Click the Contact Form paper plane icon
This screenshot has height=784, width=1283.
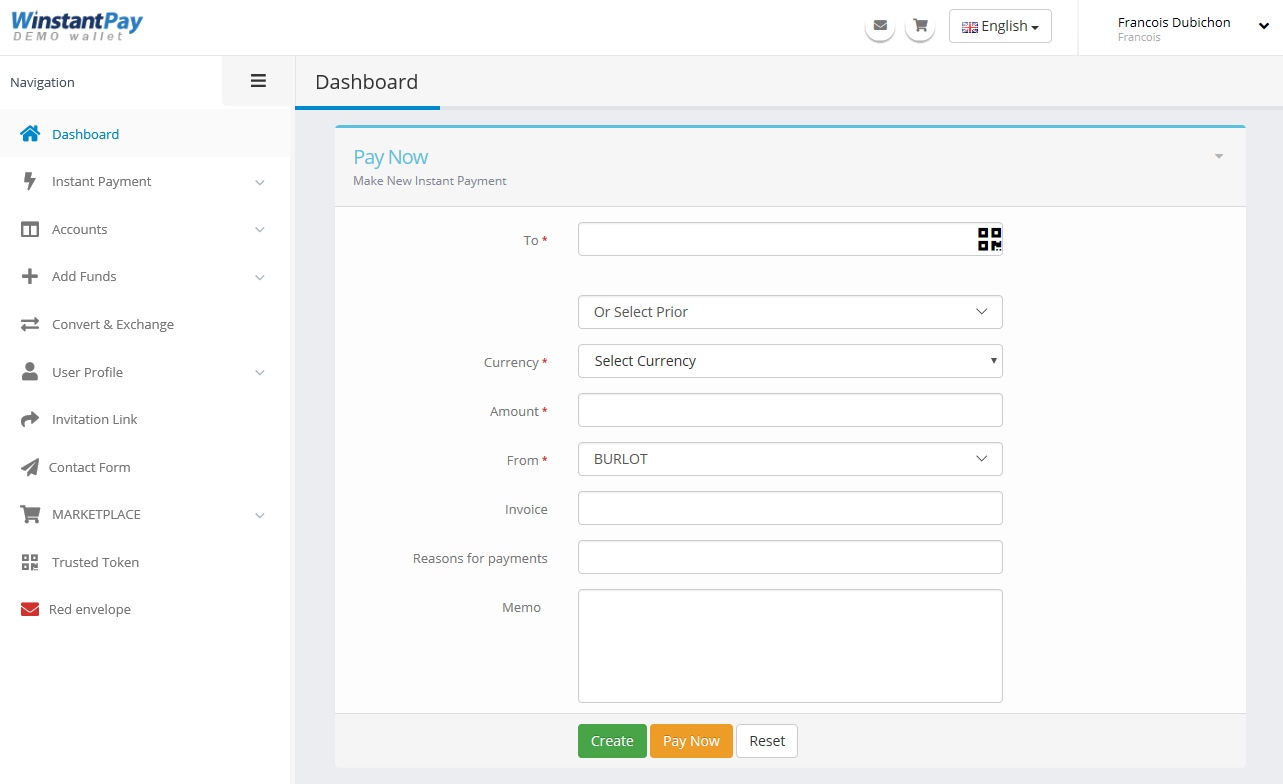[30, 467]
